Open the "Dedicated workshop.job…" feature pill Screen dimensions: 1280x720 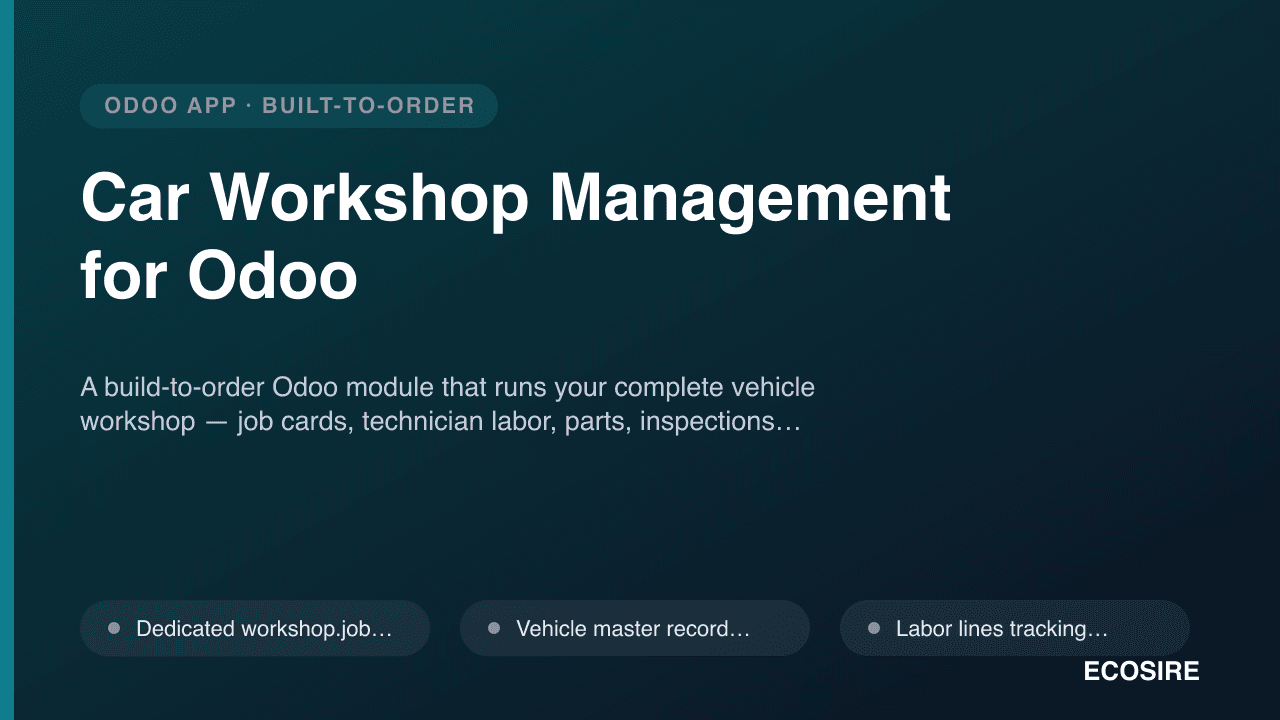tap(255, 628)
